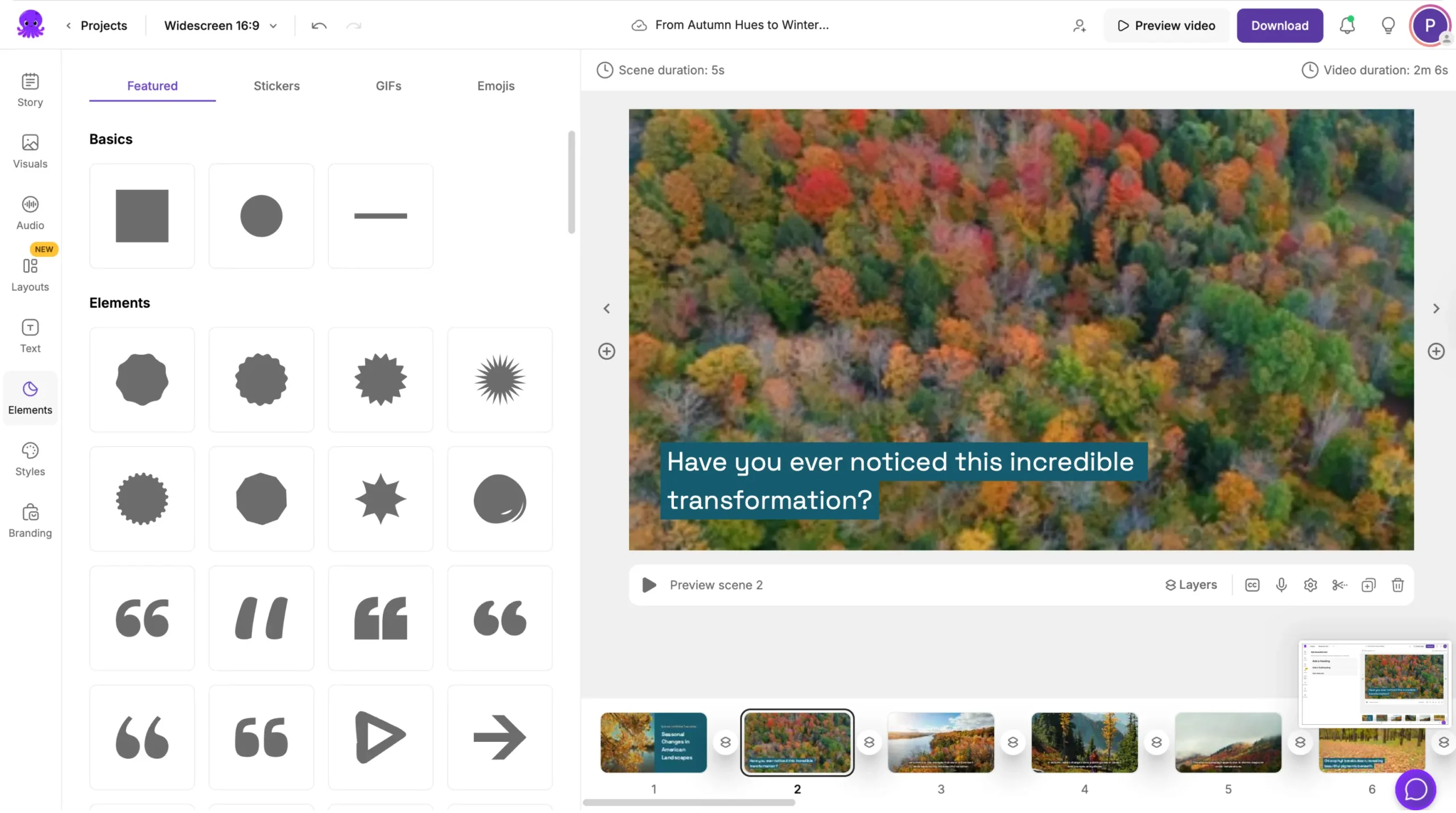Select scene 3 thumbnail in timeline
Viewport: 1456px width, 813px height.
coord(941,742)
